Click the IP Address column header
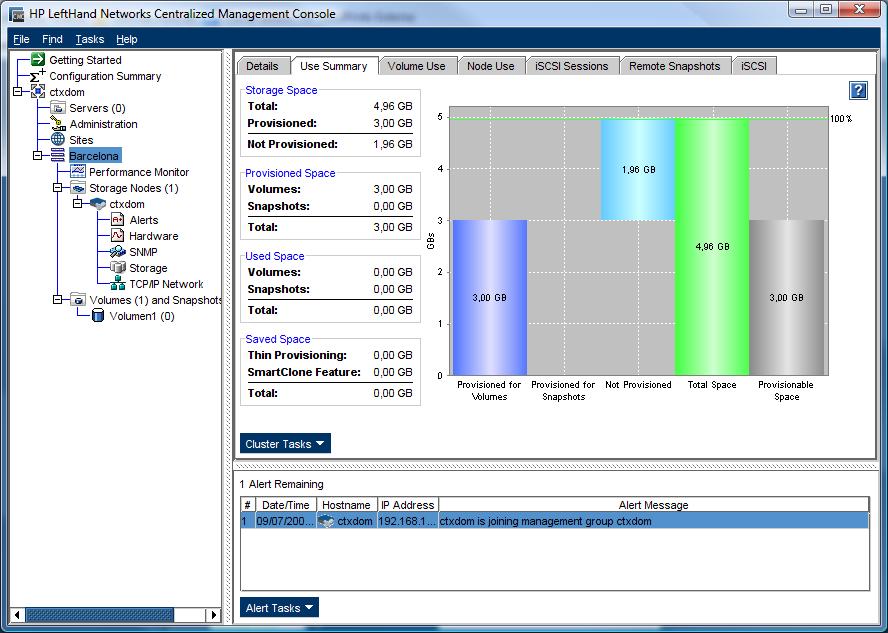Screen dimensions: 888x633 (x=408, y=505)
